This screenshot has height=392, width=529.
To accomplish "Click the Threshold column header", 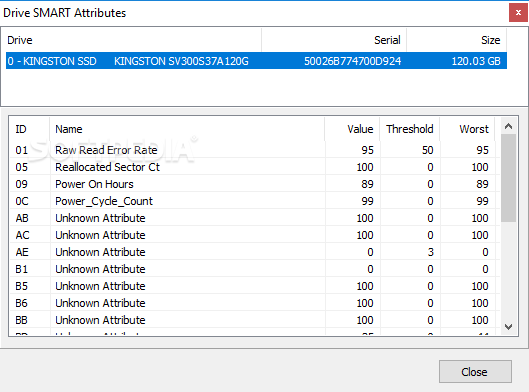I will 410,129.
